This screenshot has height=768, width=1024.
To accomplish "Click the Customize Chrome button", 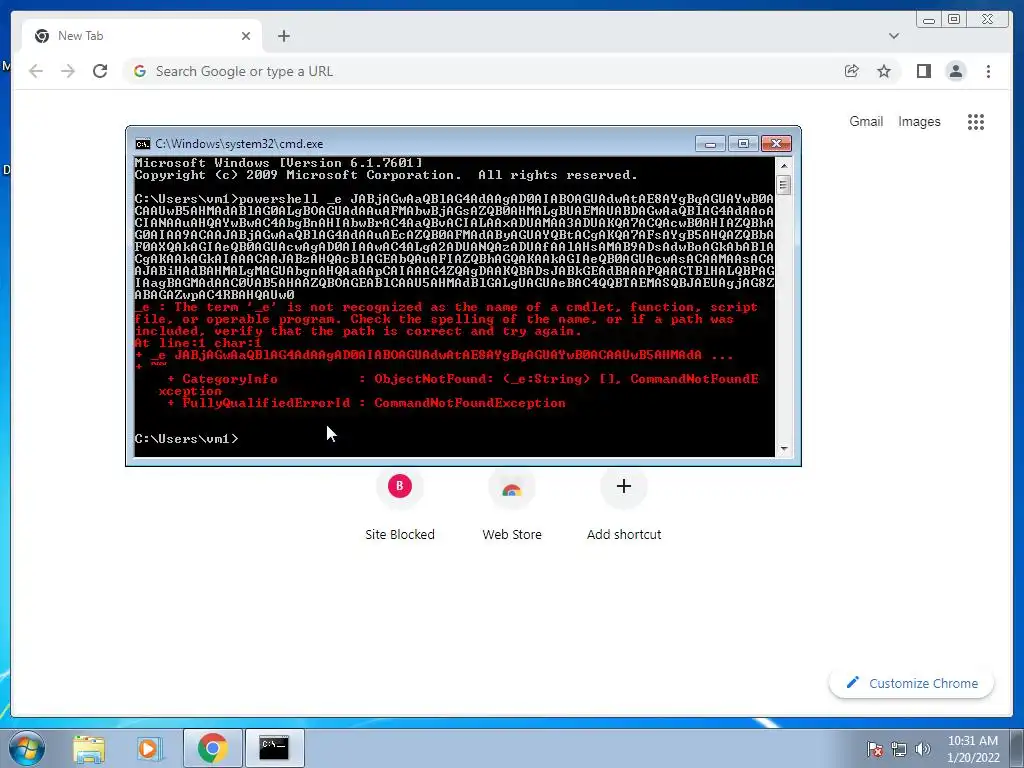I will [x=912, y=683].
